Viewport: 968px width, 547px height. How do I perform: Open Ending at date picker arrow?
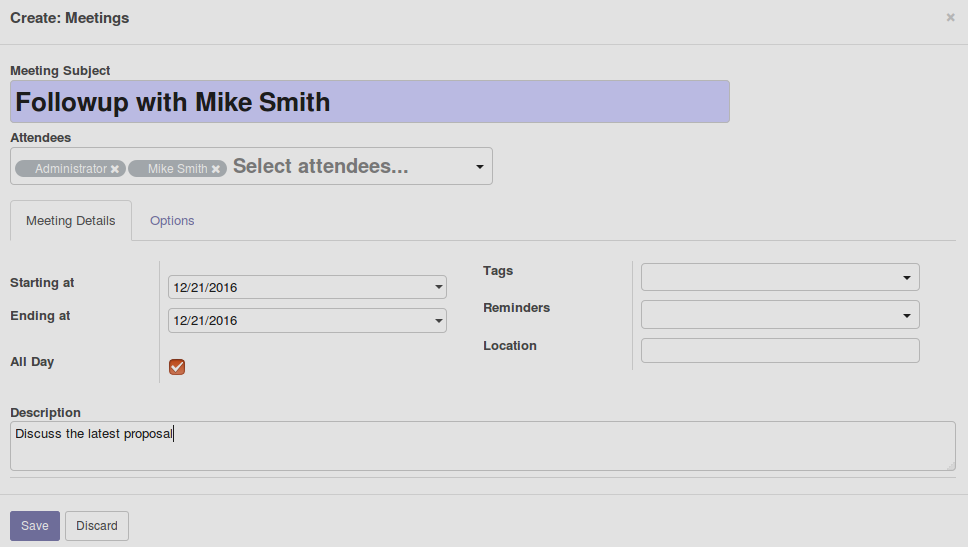(438, 320)
